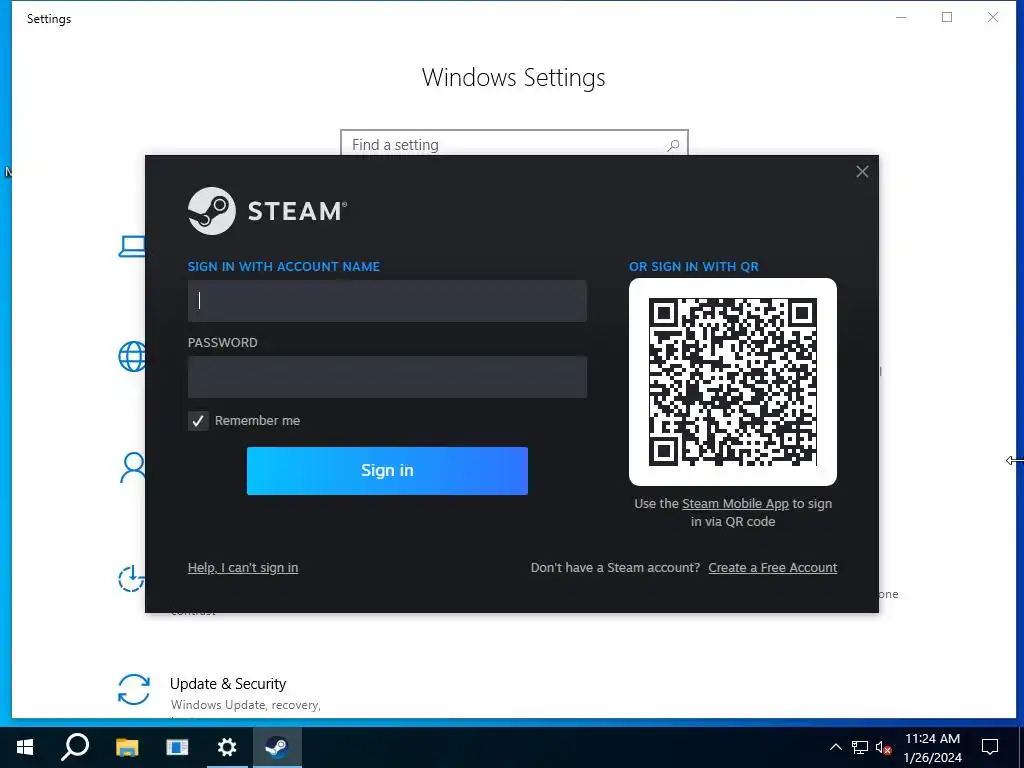Minimize the Settings window

(x=901, y=18)
